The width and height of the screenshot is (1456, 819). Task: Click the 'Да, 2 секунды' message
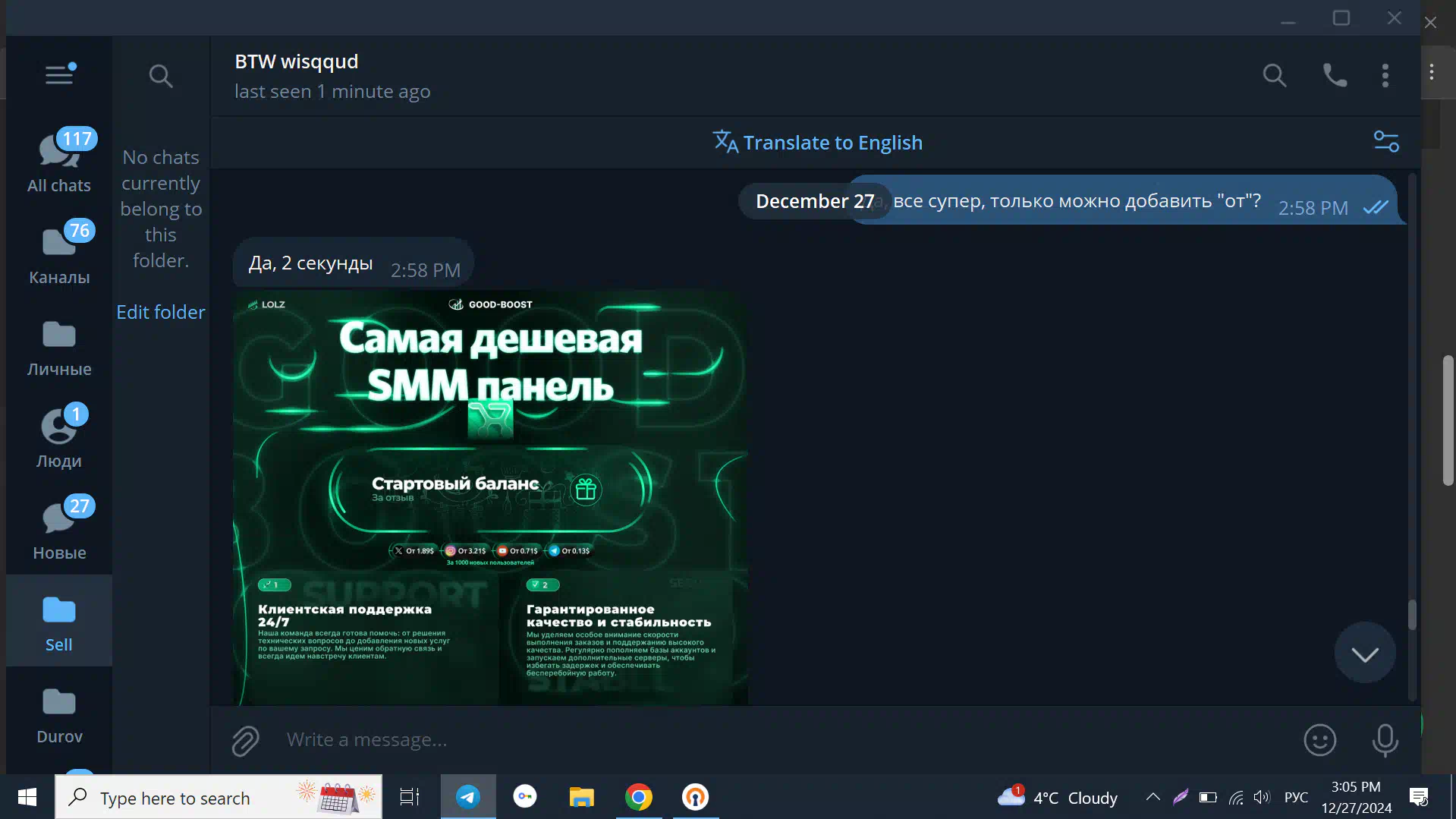coord(354,263)
